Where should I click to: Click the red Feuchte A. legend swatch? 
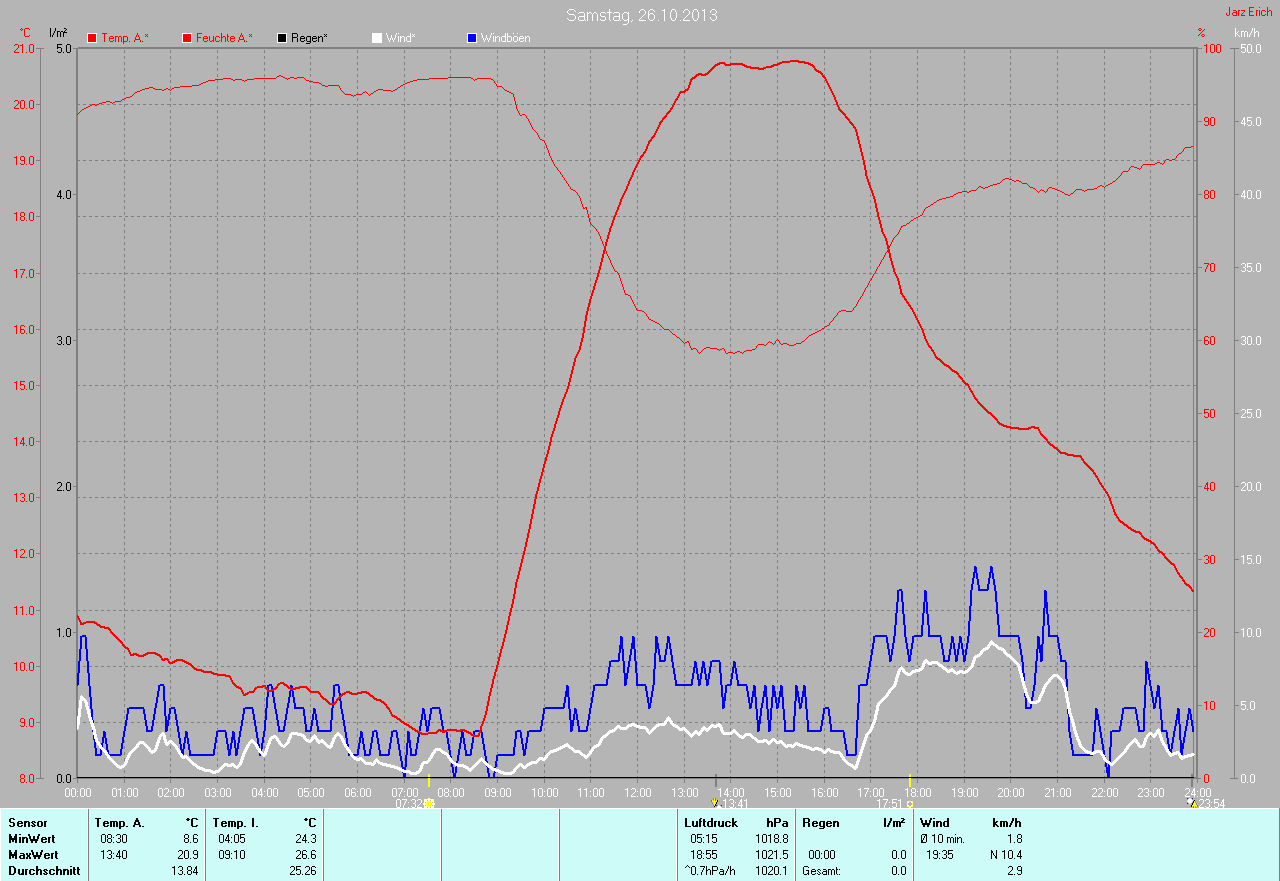tap(186, 38)
